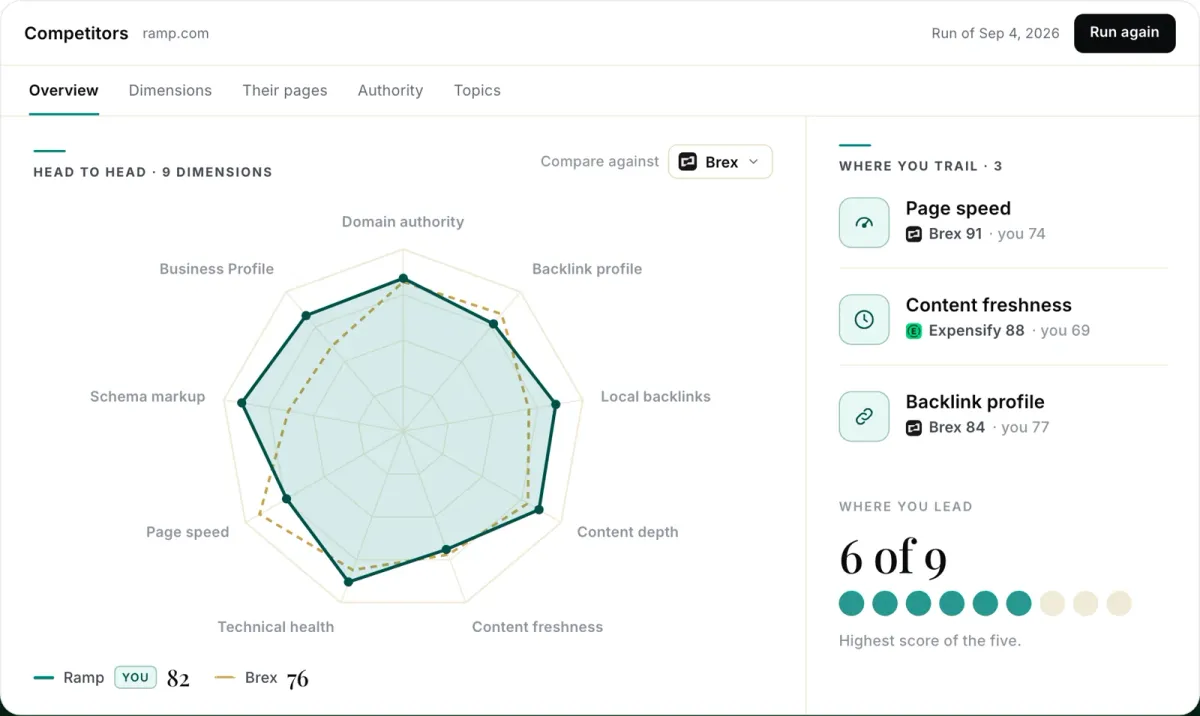
Task: Click the Brex logo in Compare against selector
Action: 688,162
